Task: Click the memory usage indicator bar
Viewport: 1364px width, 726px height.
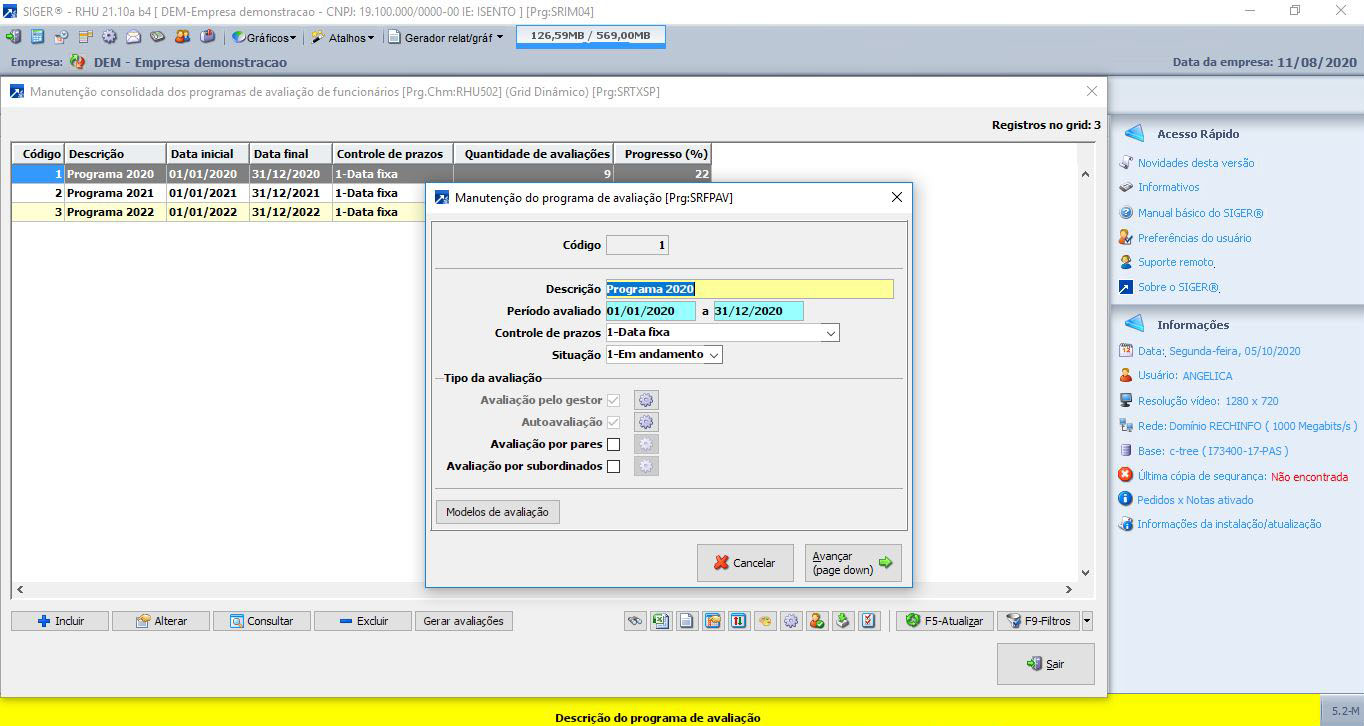Action: 590,36
